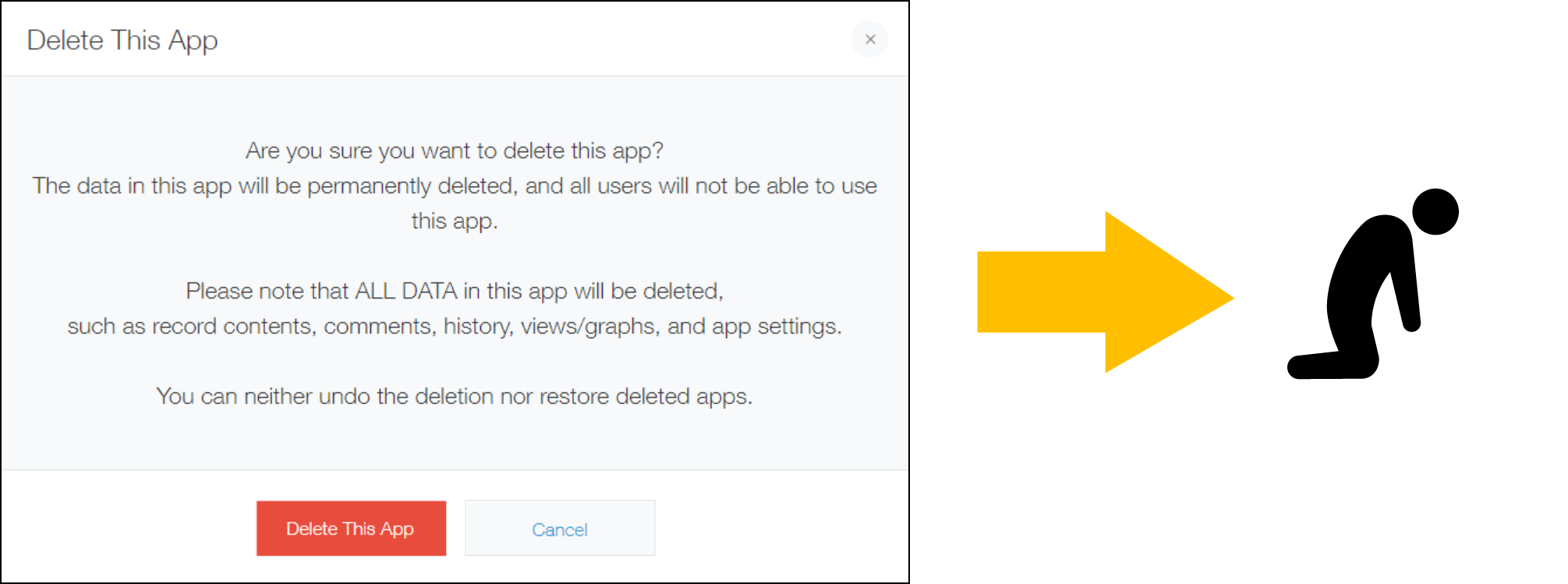Click the words 'restore deleted apps'
This screenshot has width=1568, height=584.
tap(646, 396)
